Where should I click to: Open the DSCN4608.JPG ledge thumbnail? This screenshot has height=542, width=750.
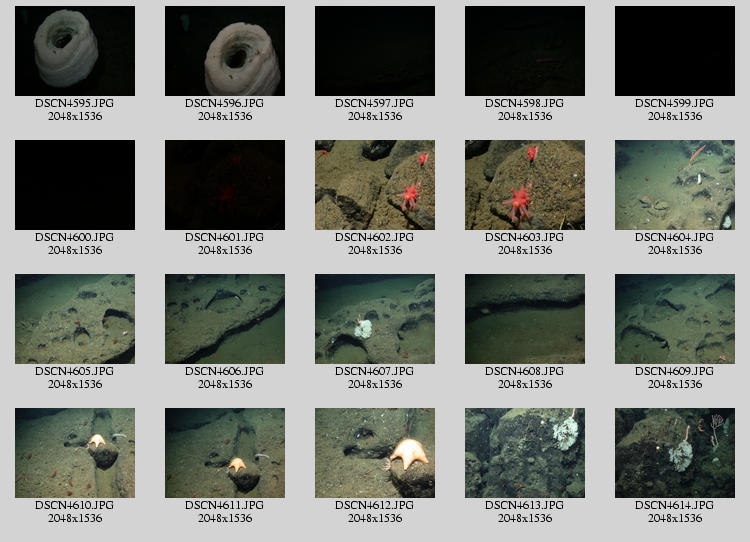524,319
